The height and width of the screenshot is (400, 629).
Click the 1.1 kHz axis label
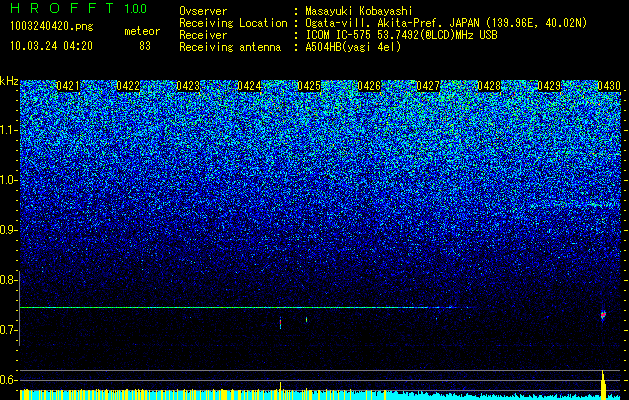(x=8, y=130)
